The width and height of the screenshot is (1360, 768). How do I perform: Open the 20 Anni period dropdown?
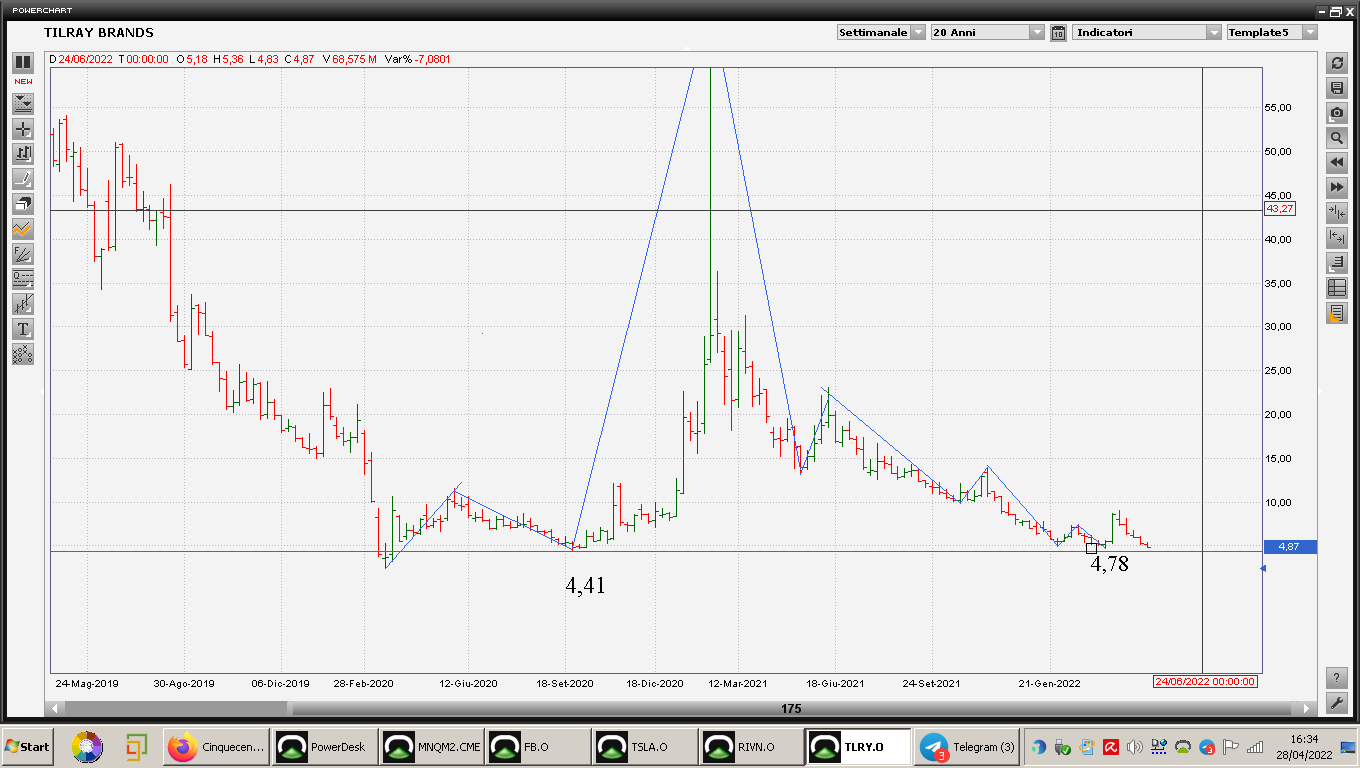pos(987,32)
